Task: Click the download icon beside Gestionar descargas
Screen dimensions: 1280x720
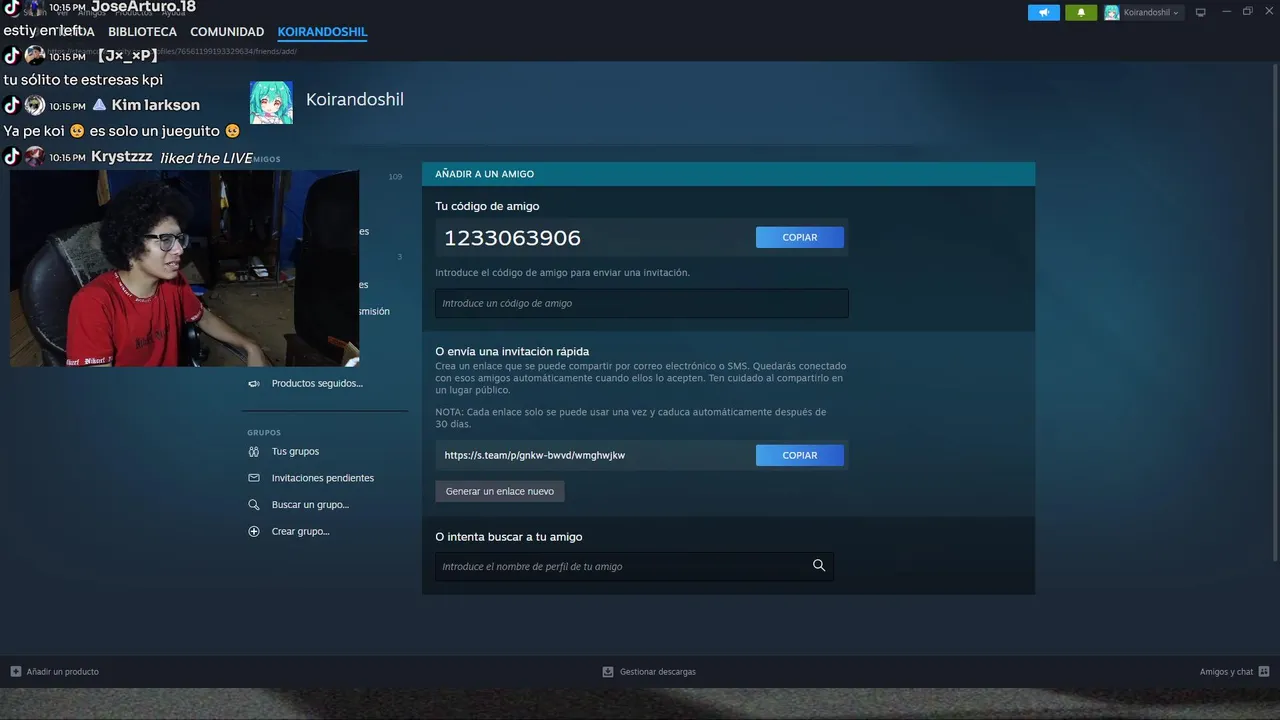Action: coord(608,672)
